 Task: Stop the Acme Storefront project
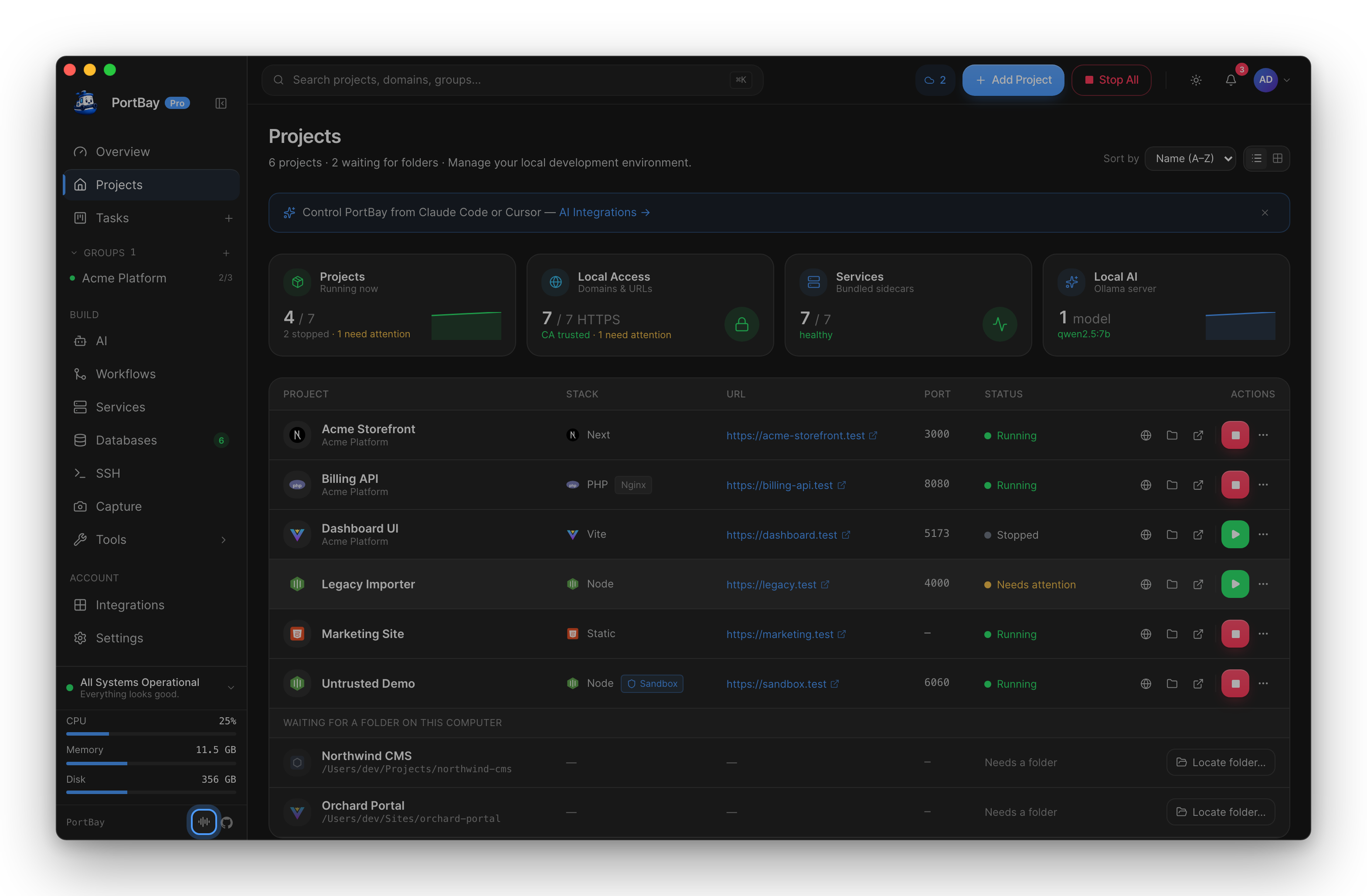click(1235, 435)
